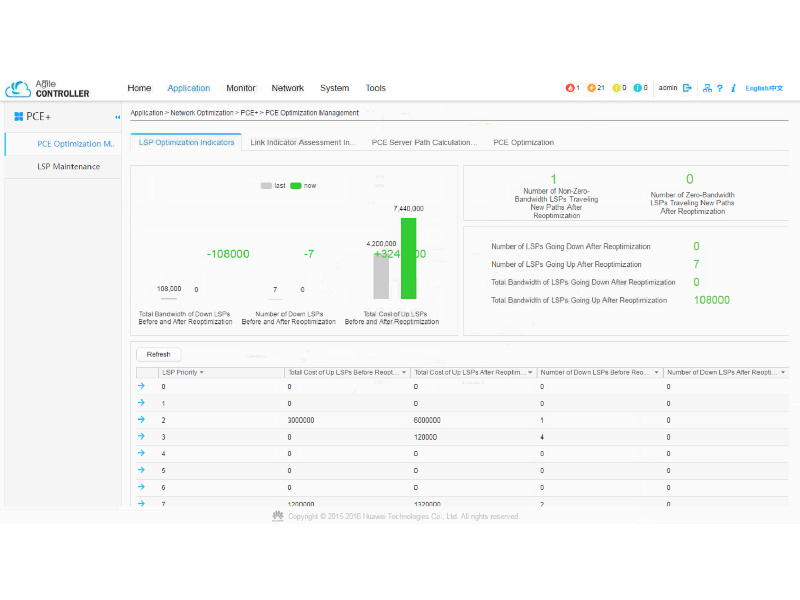The width and height of the screenshot is (800, 600).
Task: Open the Application menu
Action: (189, 88)
